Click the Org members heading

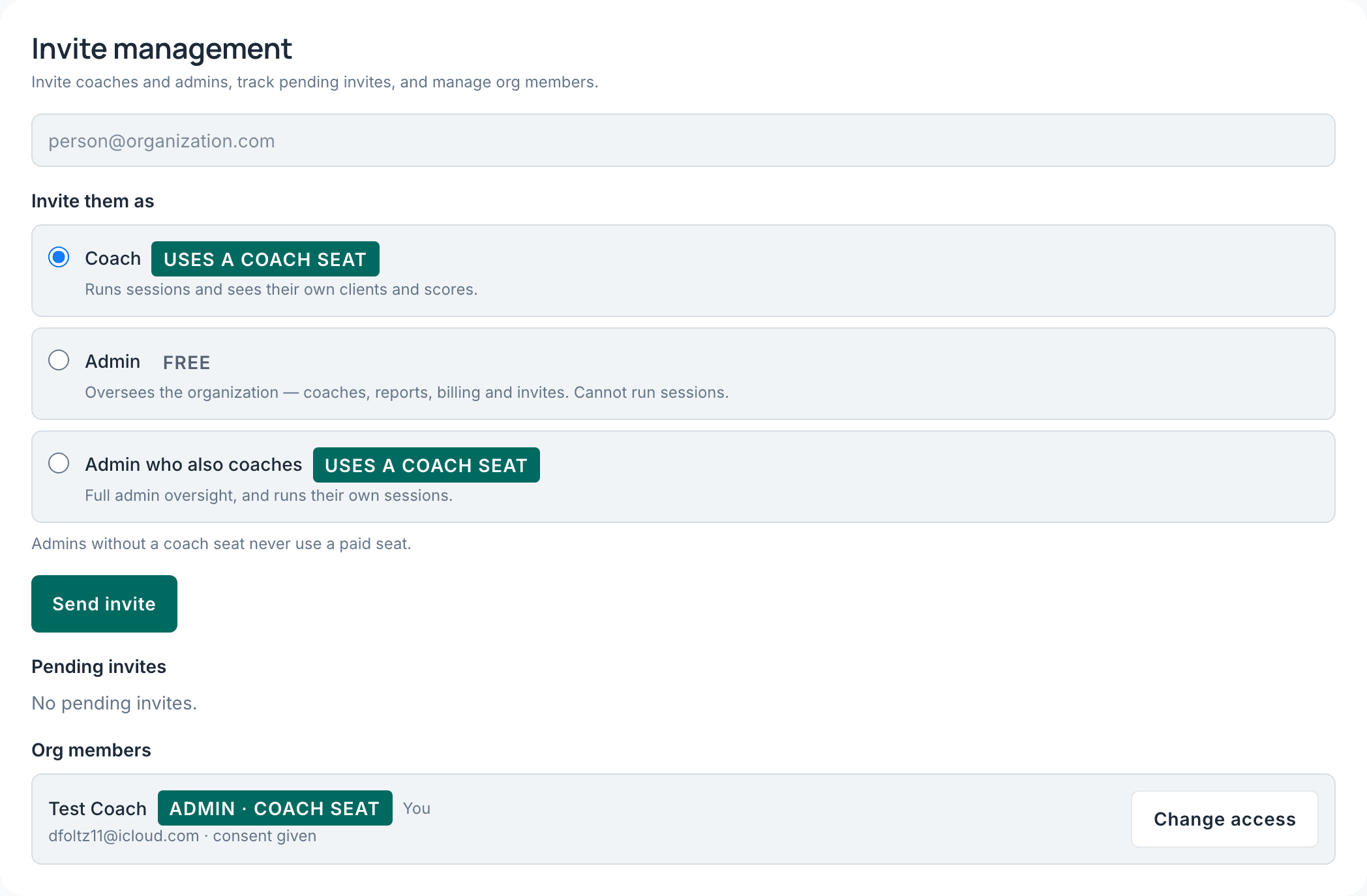91,750
